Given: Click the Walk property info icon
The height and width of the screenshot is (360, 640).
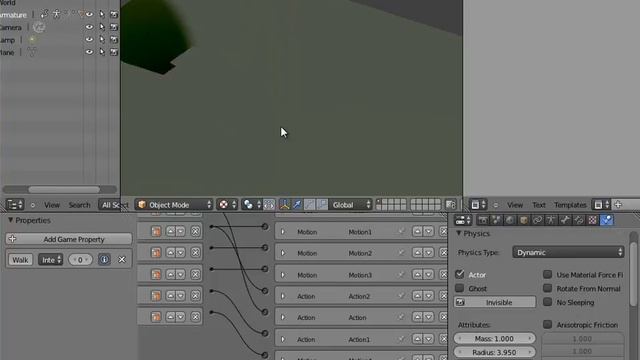Looking at the screenshot, I should [104, 260].
